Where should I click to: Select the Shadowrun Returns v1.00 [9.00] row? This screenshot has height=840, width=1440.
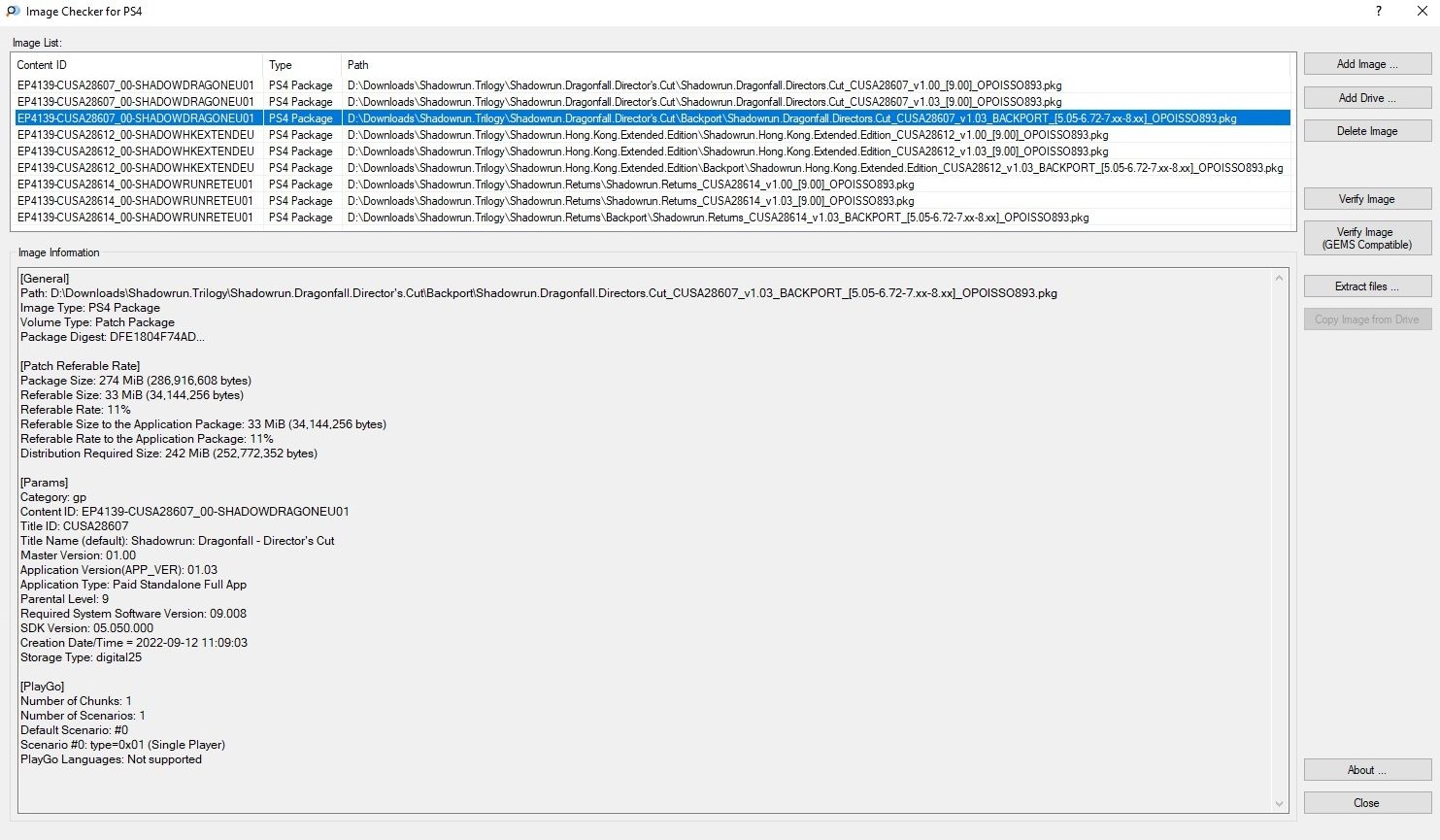(x=651, y=185)
